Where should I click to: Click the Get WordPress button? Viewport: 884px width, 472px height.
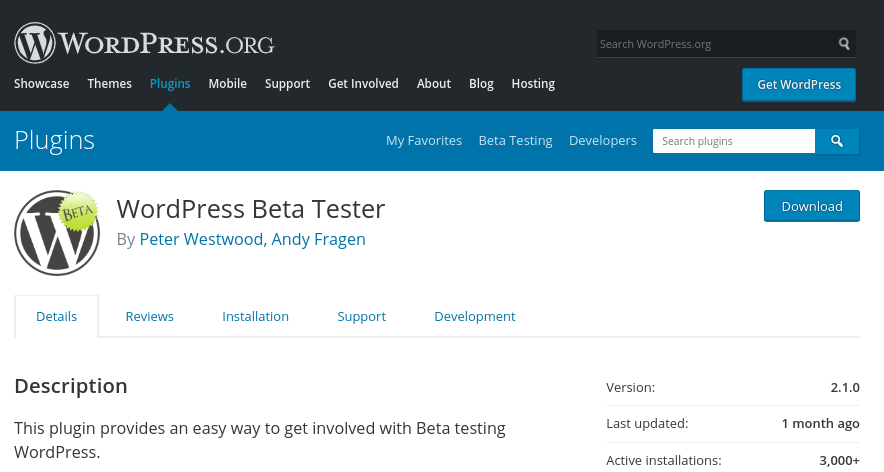click(x=799, y=84)
